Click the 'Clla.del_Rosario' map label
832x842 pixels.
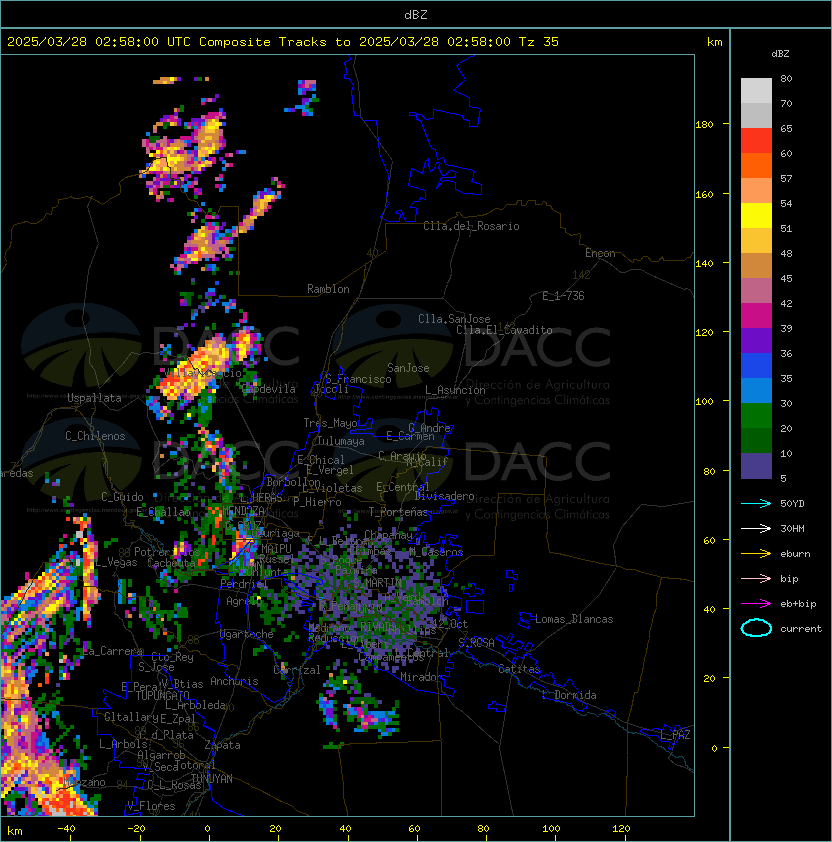click(471, 226)
